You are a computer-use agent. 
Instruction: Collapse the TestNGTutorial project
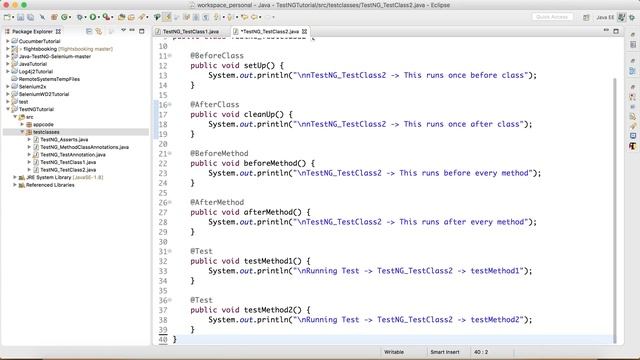pos(7,109)
